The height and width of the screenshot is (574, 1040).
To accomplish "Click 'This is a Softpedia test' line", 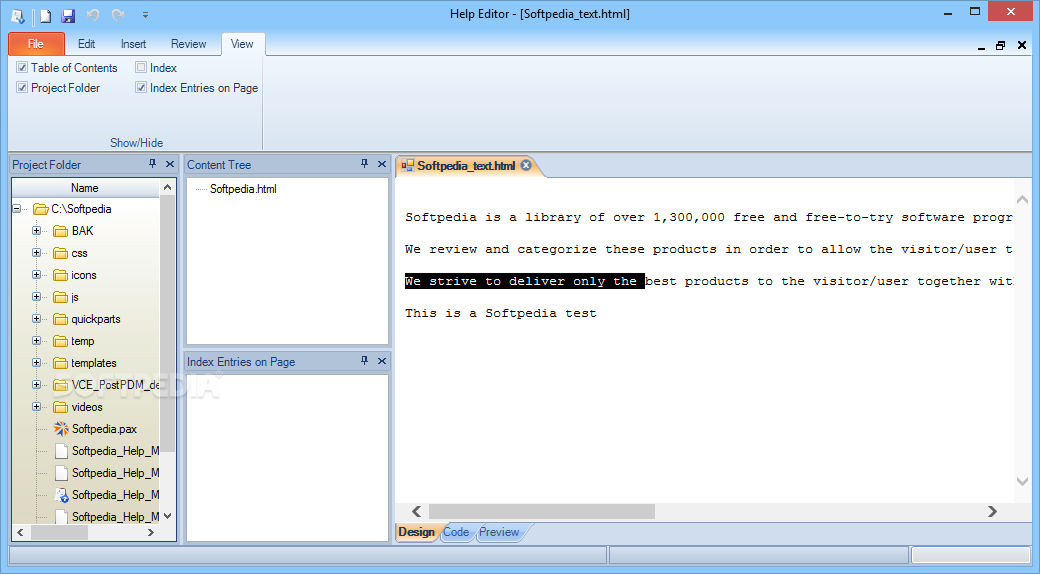I will point(501,313).
